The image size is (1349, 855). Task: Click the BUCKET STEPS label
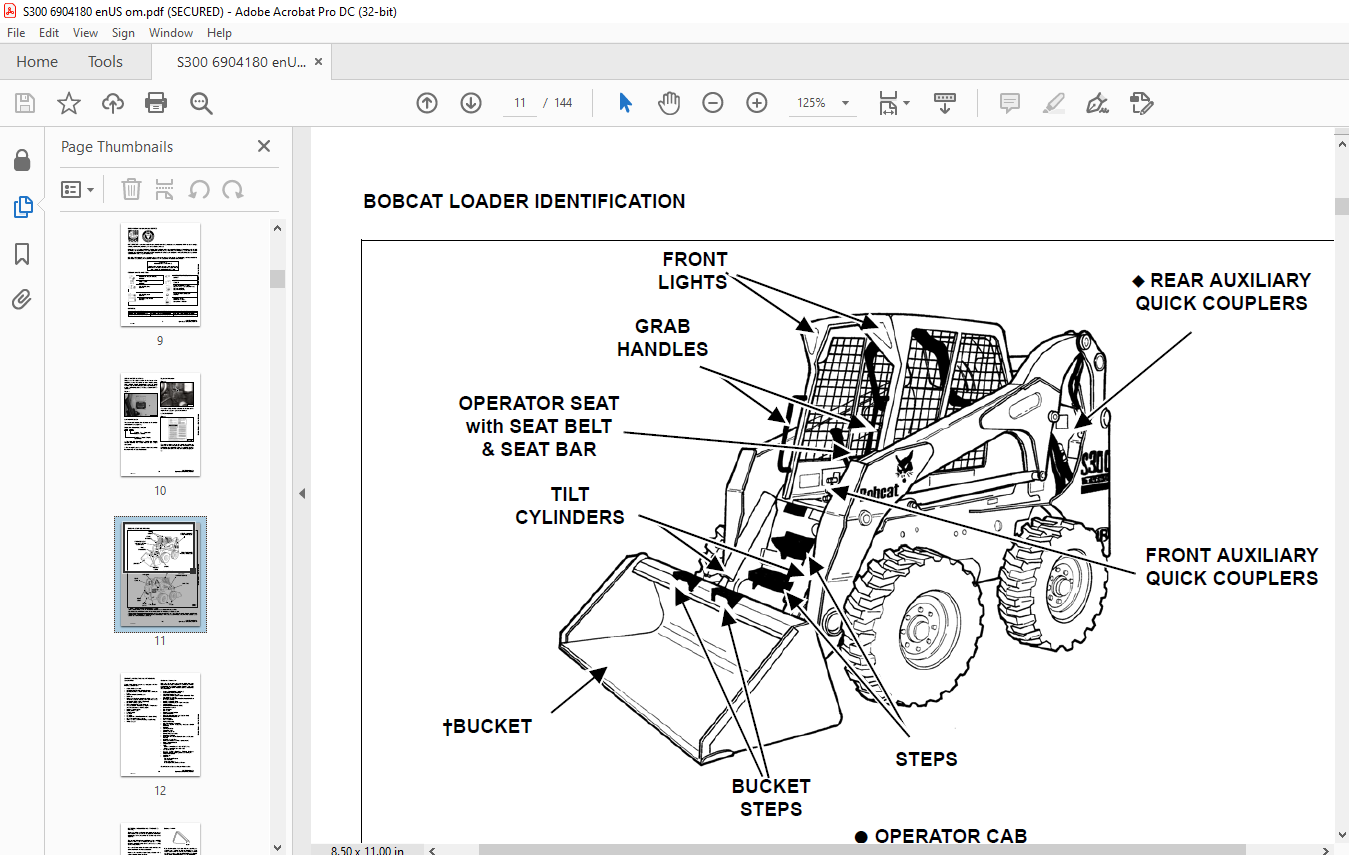point(771,797)
